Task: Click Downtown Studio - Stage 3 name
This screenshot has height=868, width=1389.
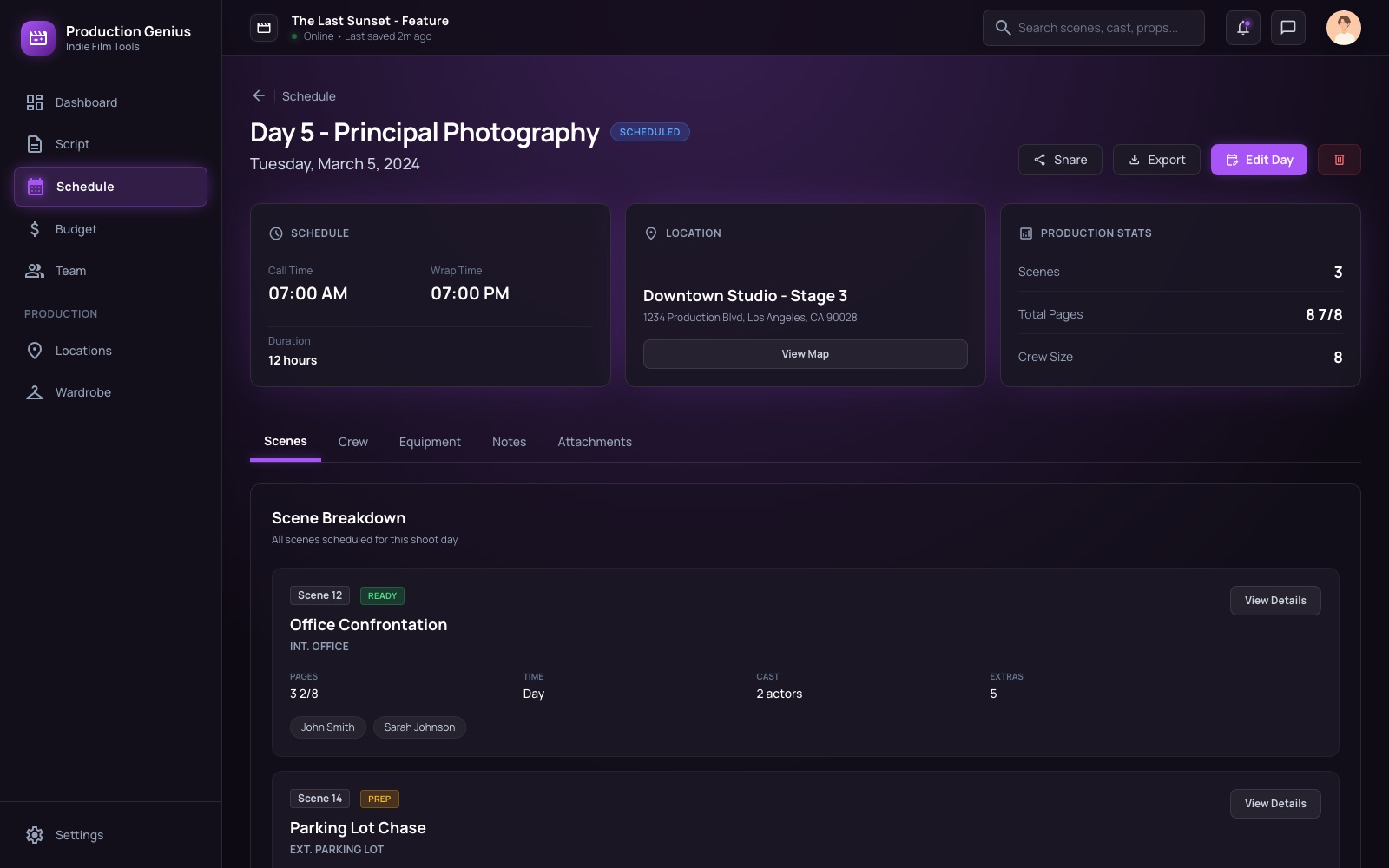Action: pyautogui.click(x=745, y=296)
